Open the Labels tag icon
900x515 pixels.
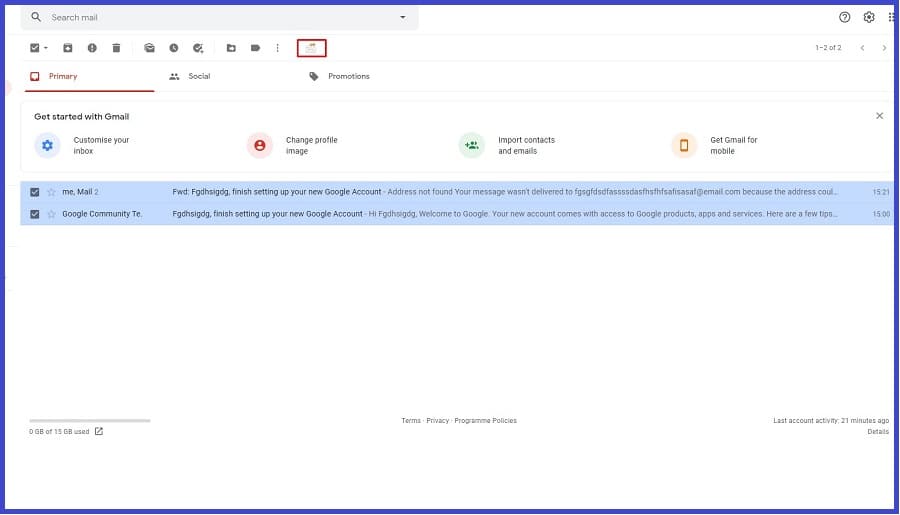coord(255,48)
